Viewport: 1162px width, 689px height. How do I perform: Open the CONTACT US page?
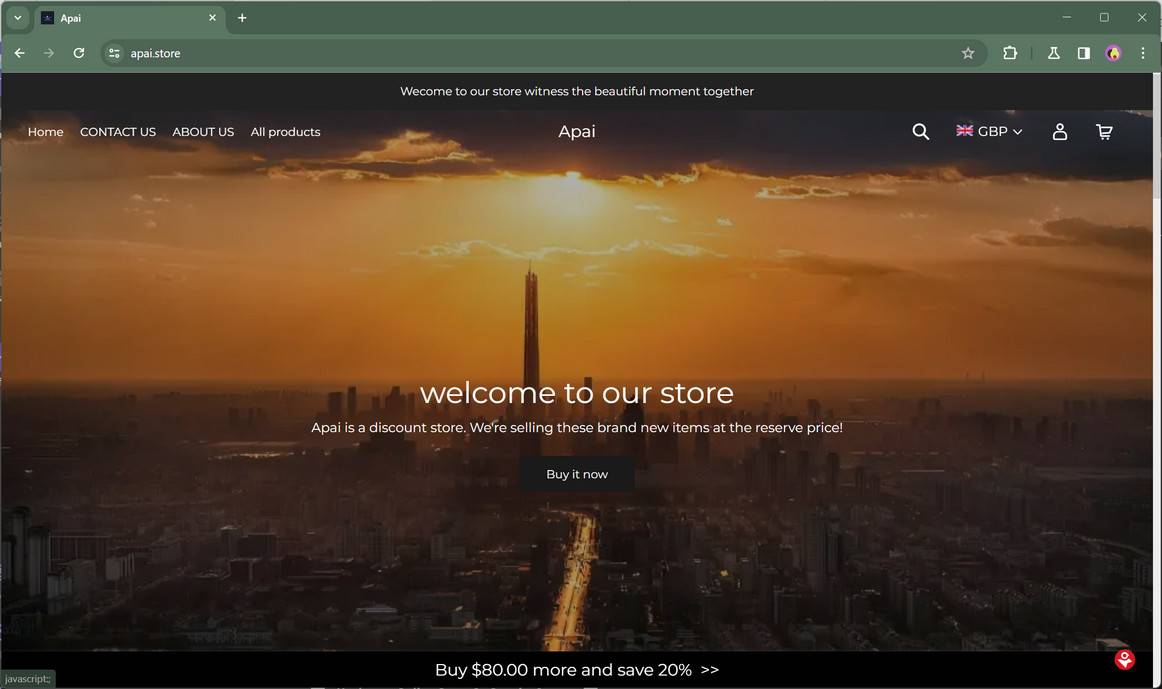click(118, 132)
